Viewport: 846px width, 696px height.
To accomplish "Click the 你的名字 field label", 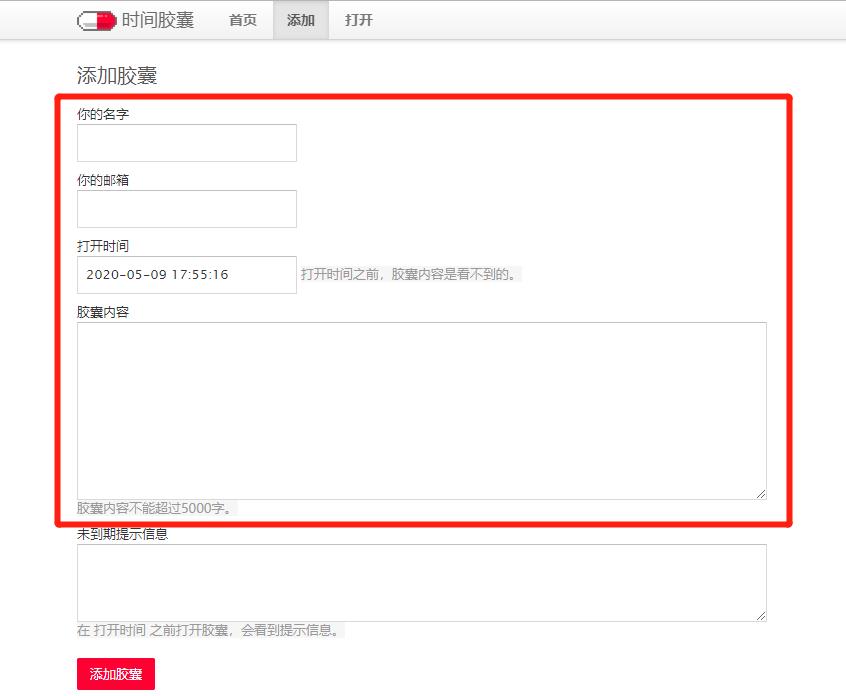I will click(x=97, y=113).
